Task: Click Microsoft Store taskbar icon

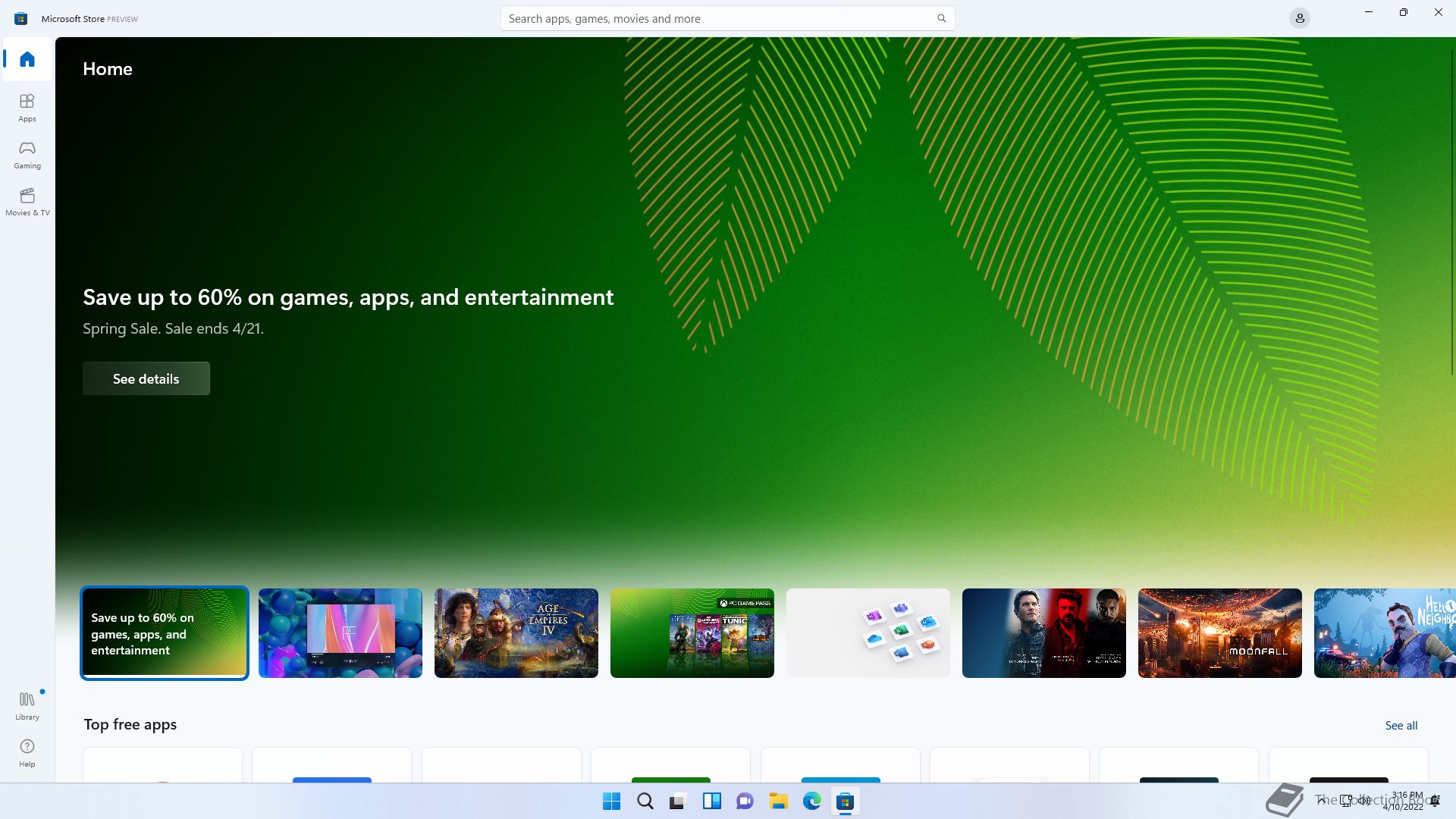Action: (x=845, y=801)
